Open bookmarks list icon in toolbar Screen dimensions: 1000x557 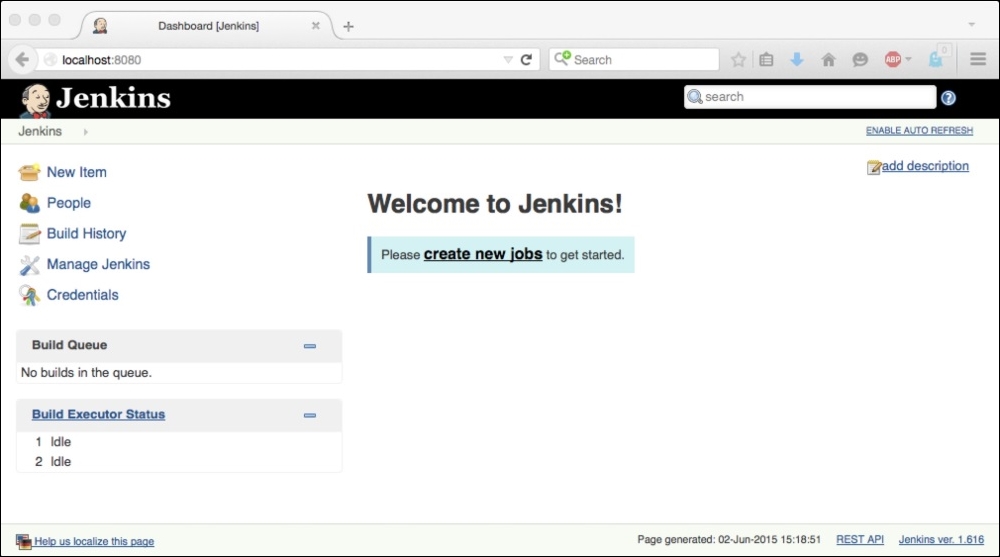[x=766, y=59]
